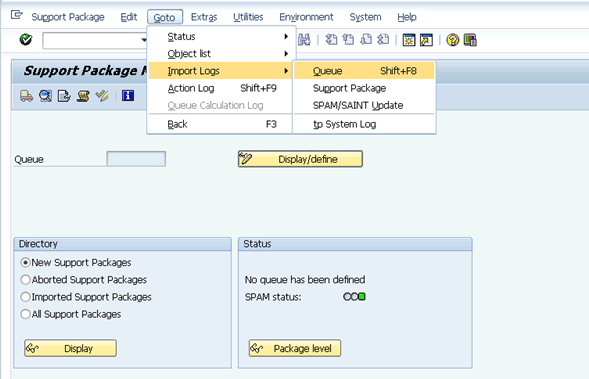The image size is (589, 379).
Task: Open the Extras menu
Action: [204, 17]
